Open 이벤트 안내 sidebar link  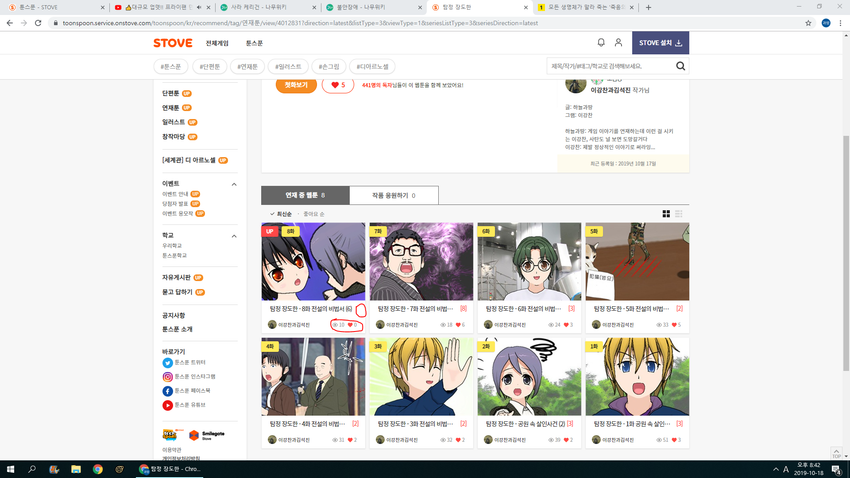175,194
